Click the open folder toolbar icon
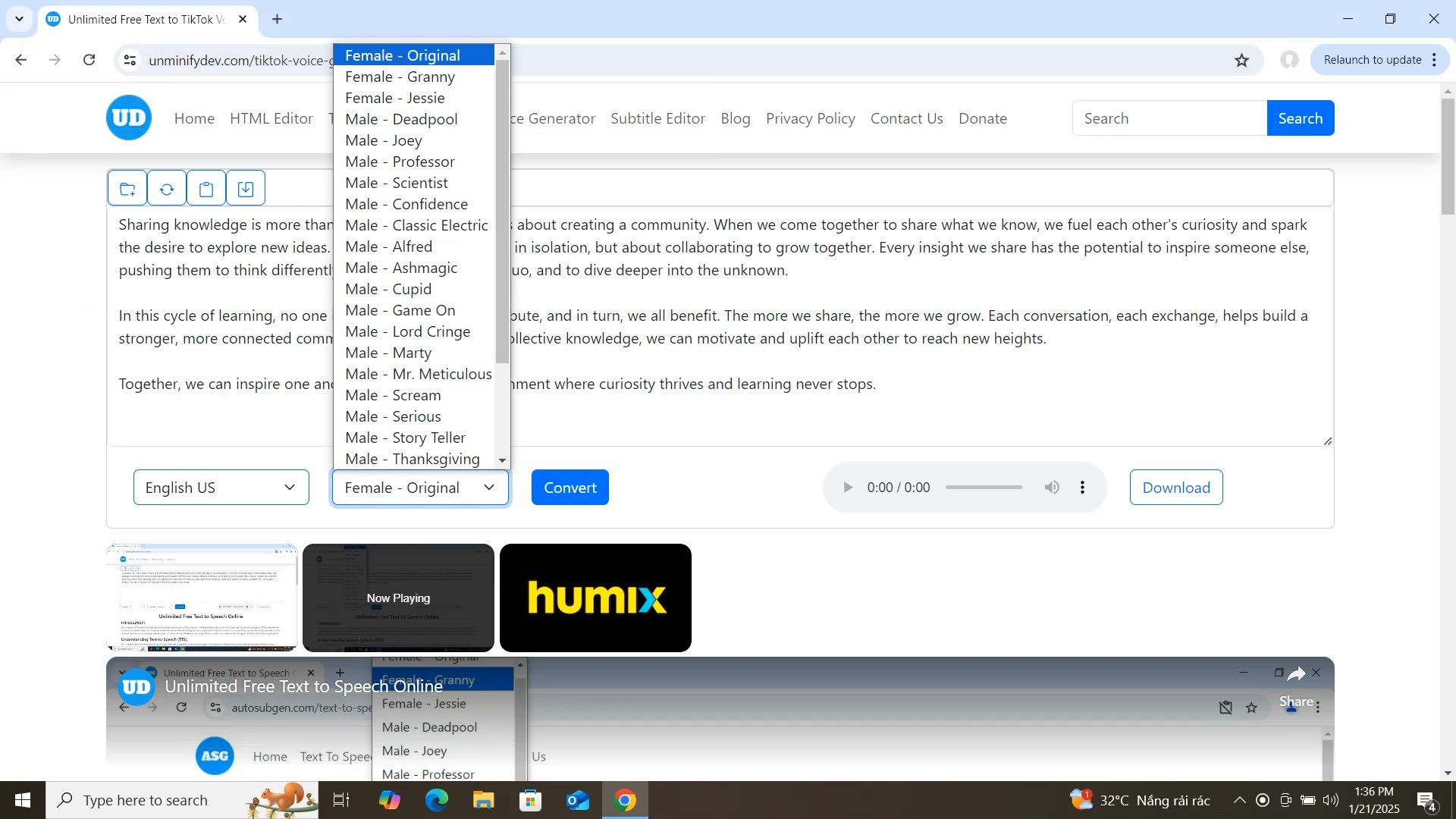This screenshot has height=819, width=1456. point(127,188)
